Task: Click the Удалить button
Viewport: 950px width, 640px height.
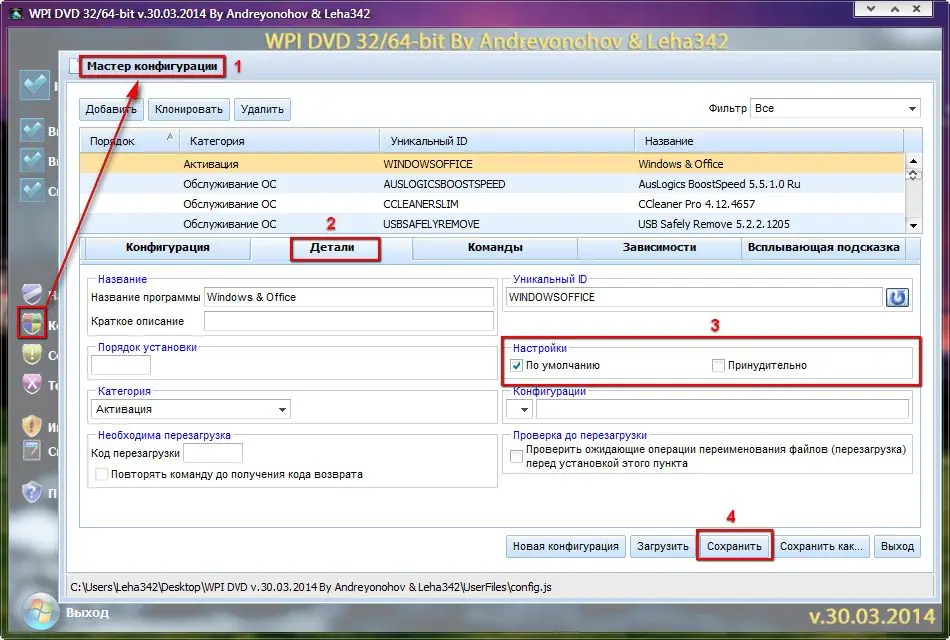Action: pyautogui.click(x=262, y=109)
